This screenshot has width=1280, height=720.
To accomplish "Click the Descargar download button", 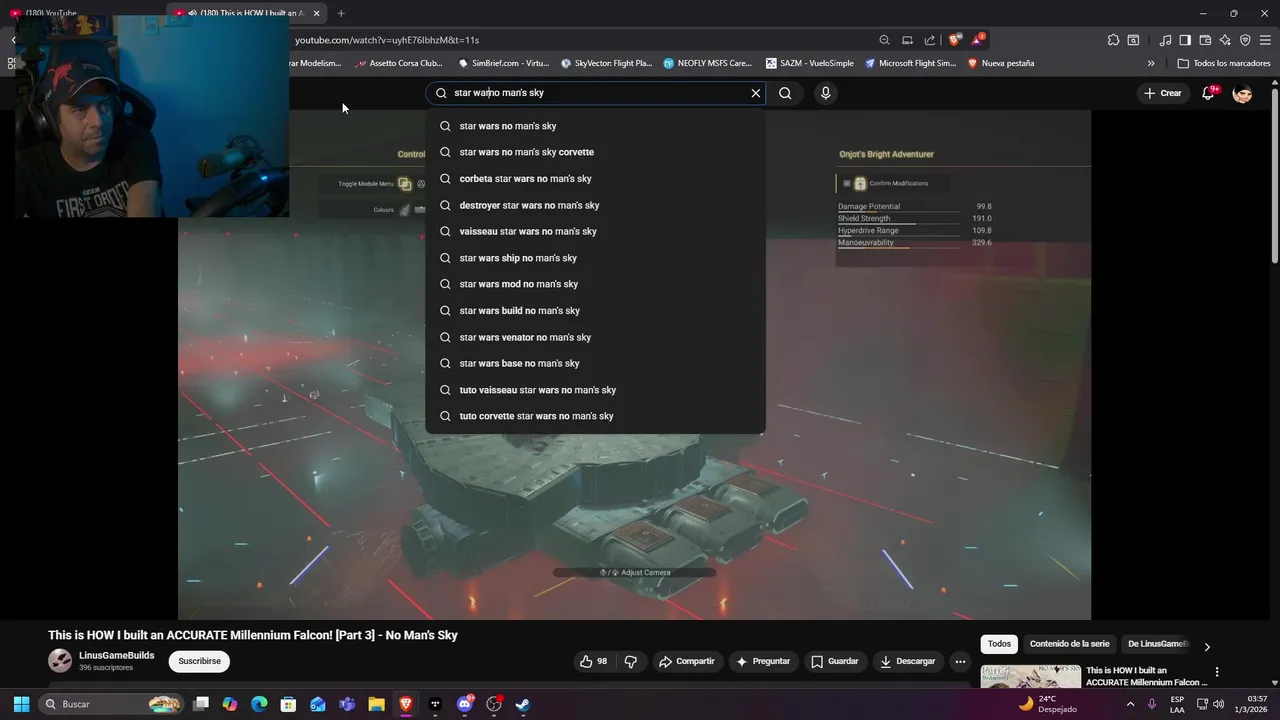I will (x=908, y=661).
